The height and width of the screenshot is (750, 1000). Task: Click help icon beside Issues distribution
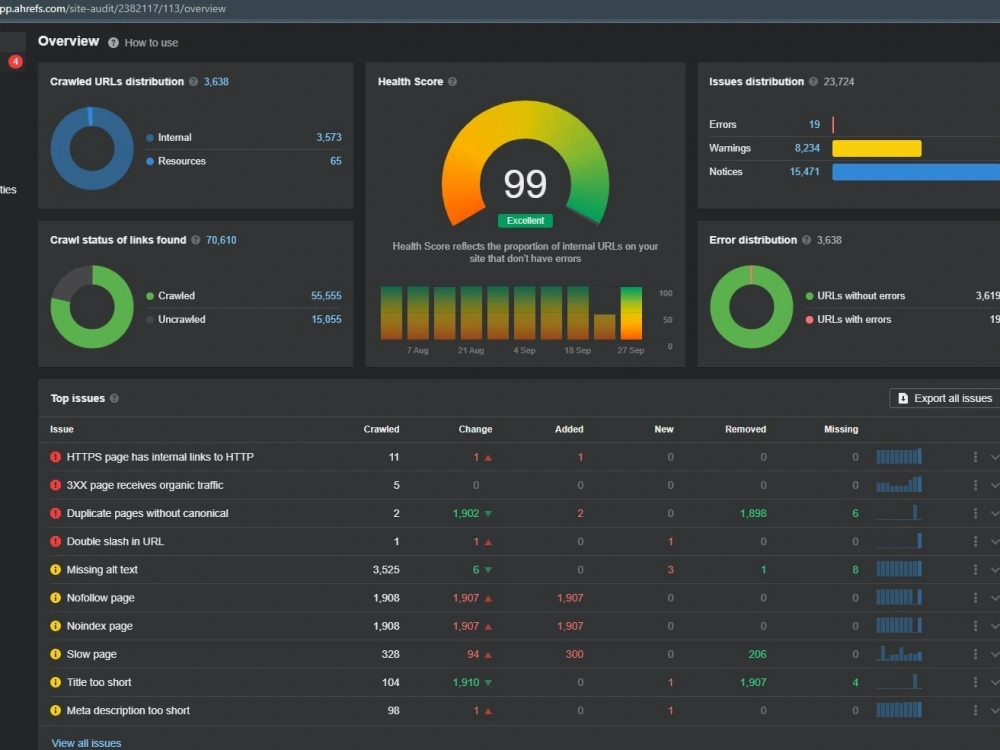pos(813,82)
